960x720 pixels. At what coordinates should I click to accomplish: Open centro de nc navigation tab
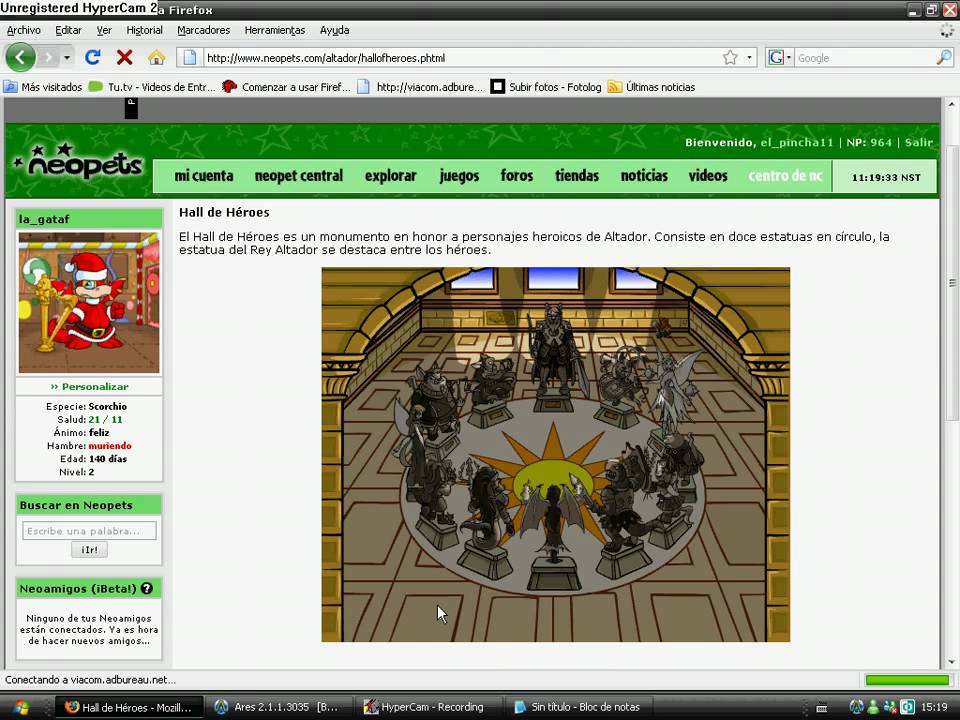click(x=785, y=176)
